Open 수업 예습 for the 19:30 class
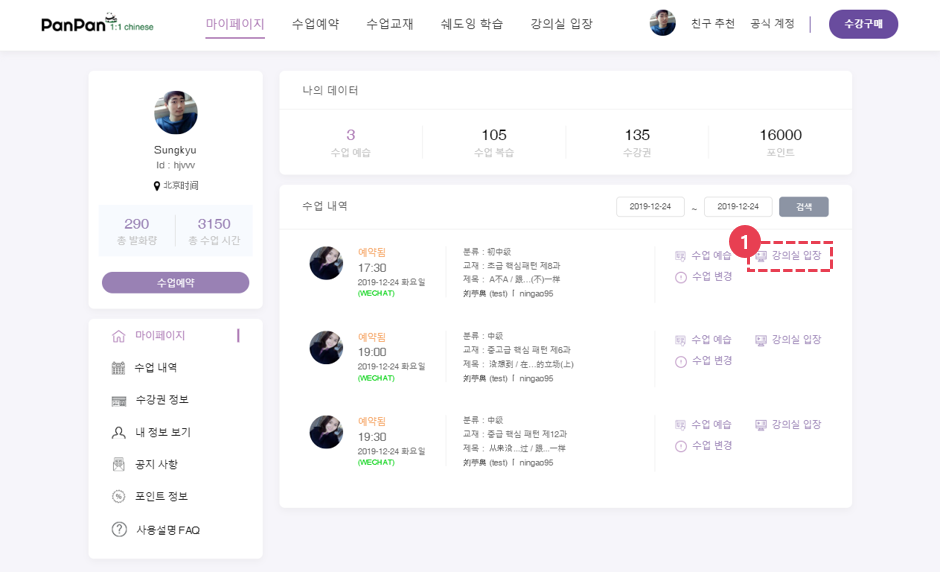940x572 pixels. (703, 425)
